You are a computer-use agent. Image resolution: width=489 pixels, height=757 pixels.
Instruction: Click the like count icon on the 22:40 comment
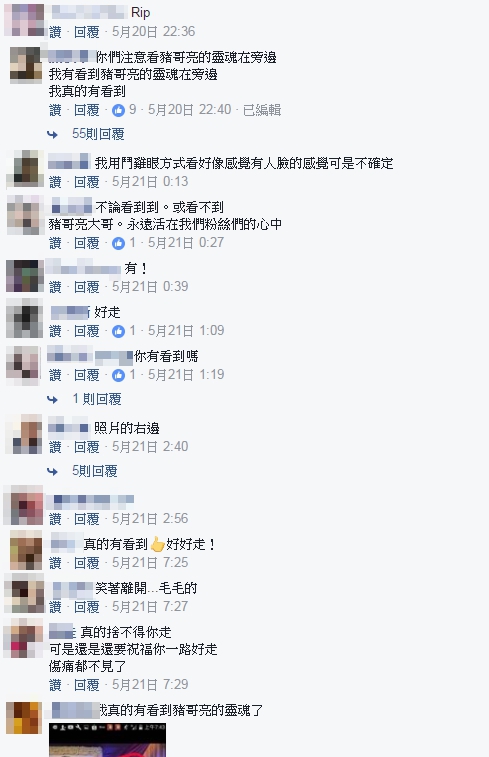[x=118, y=111]
